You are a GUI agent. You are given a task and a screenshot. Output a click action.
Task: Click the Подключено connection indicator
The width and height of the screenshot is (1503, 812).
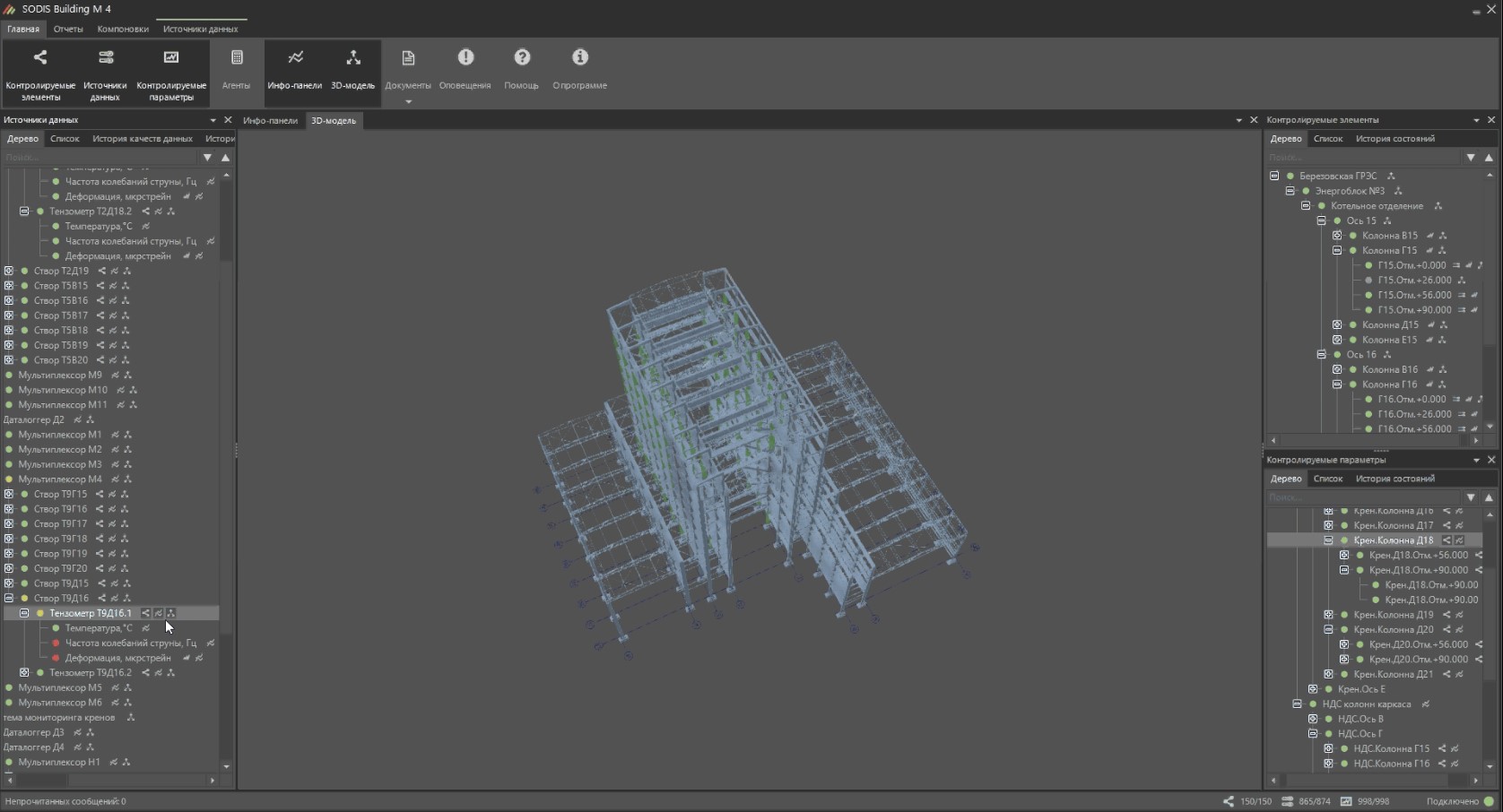coord(1460,801)
